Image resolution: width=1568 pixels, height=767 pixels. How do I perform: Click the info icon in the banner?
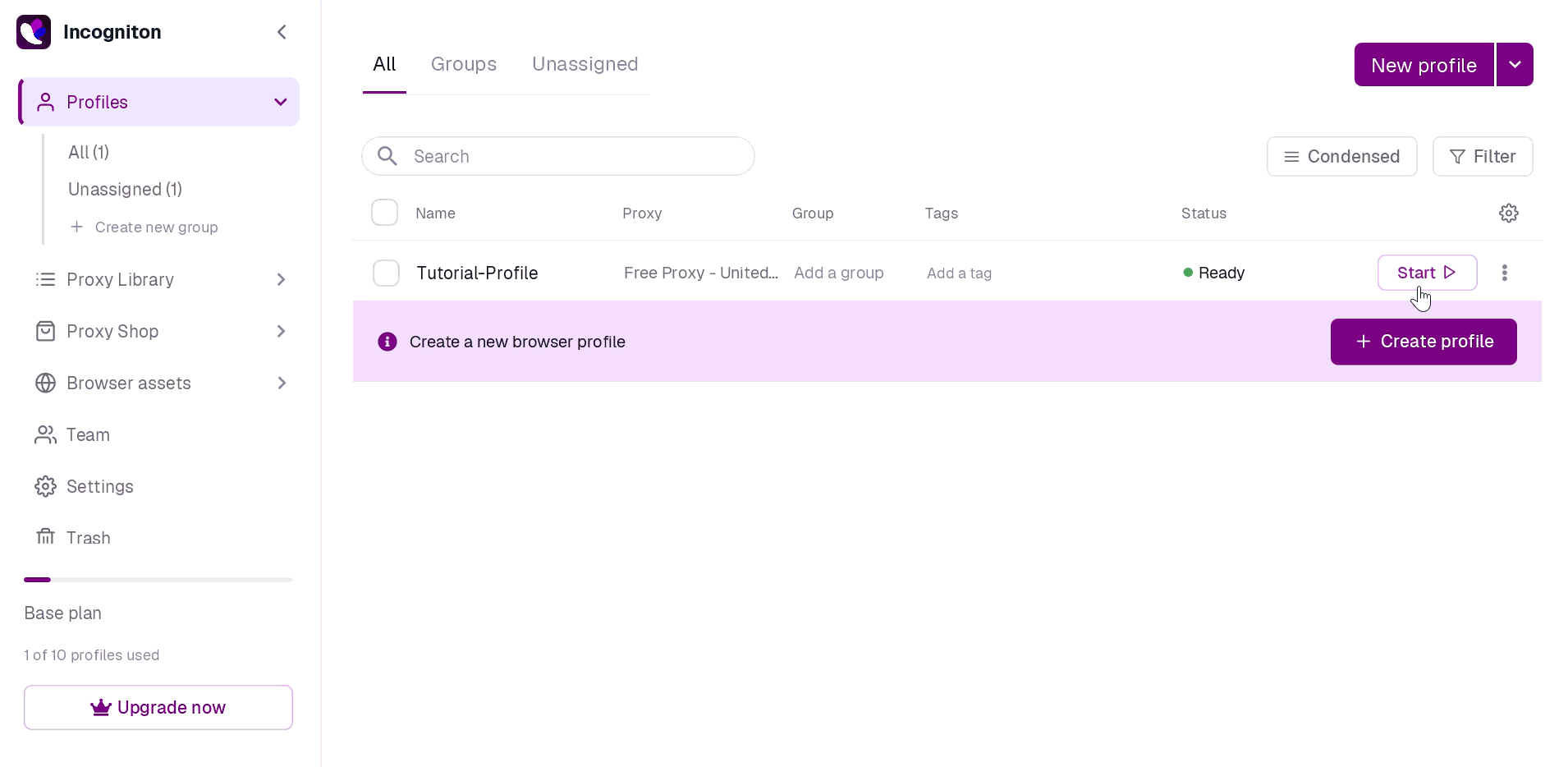click(387, 342)
